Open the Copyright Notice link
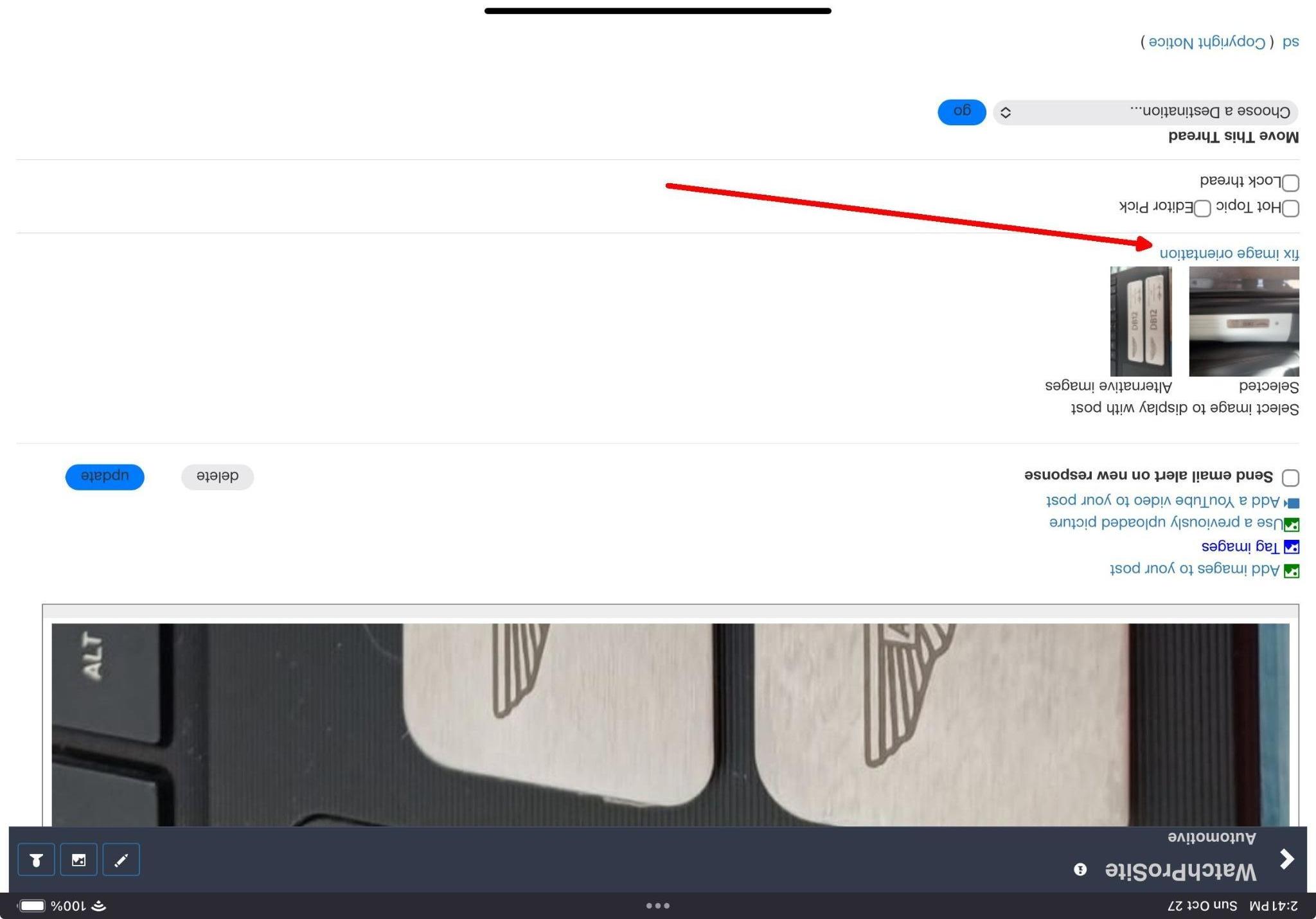This screenshot has height=919, width=1316. point(1207,42)
